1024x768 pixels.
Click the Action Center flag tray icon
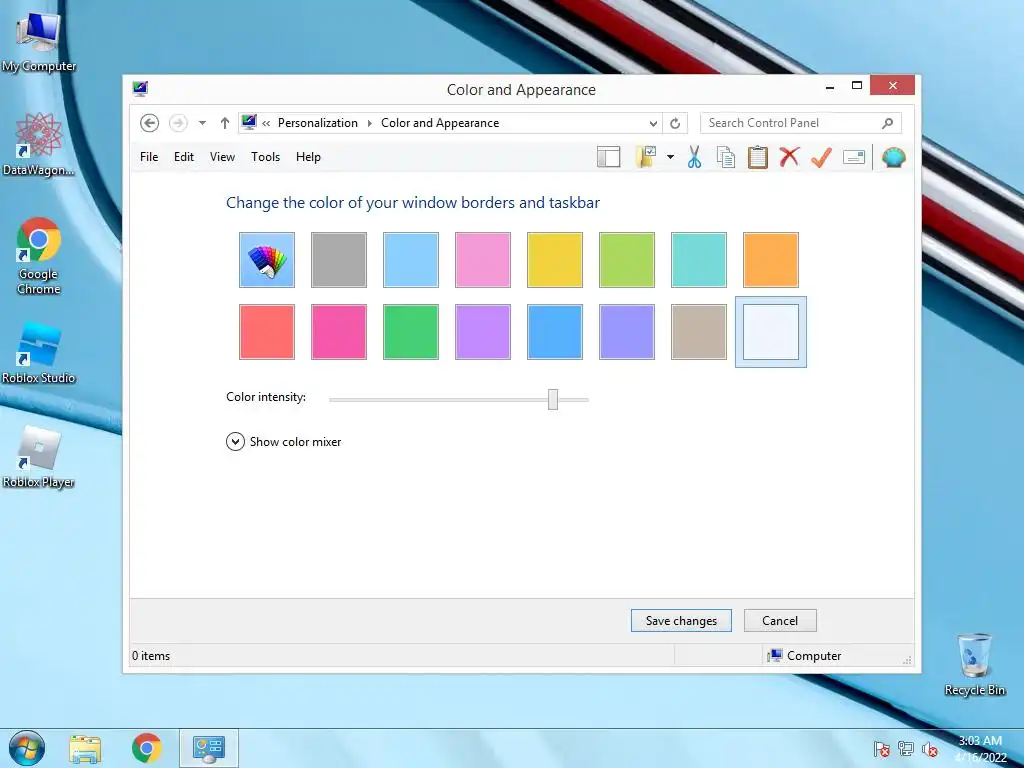pos(881,749)
